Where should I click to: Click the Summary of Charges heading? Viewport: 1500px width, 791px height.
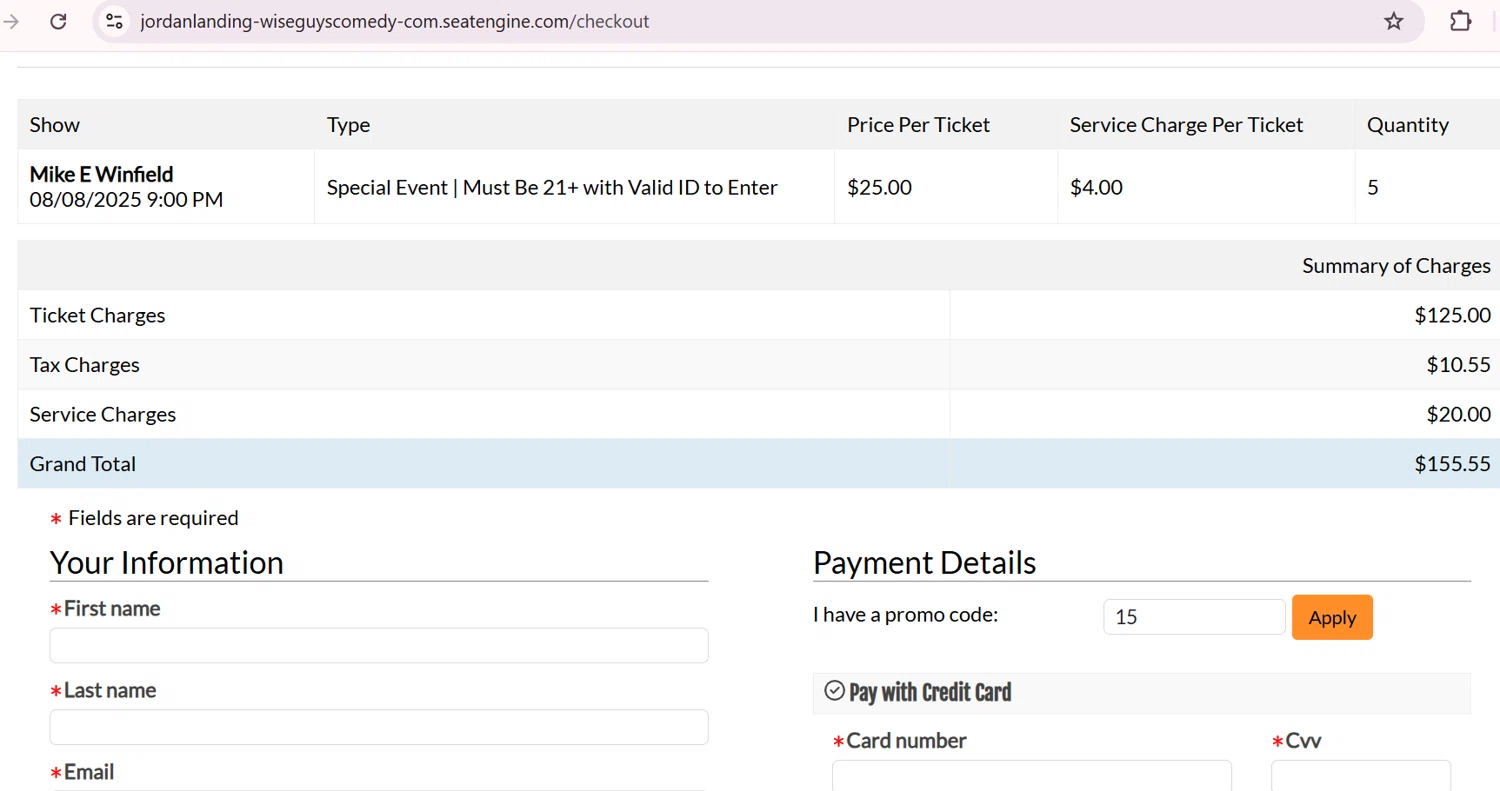click(1396, 266)
